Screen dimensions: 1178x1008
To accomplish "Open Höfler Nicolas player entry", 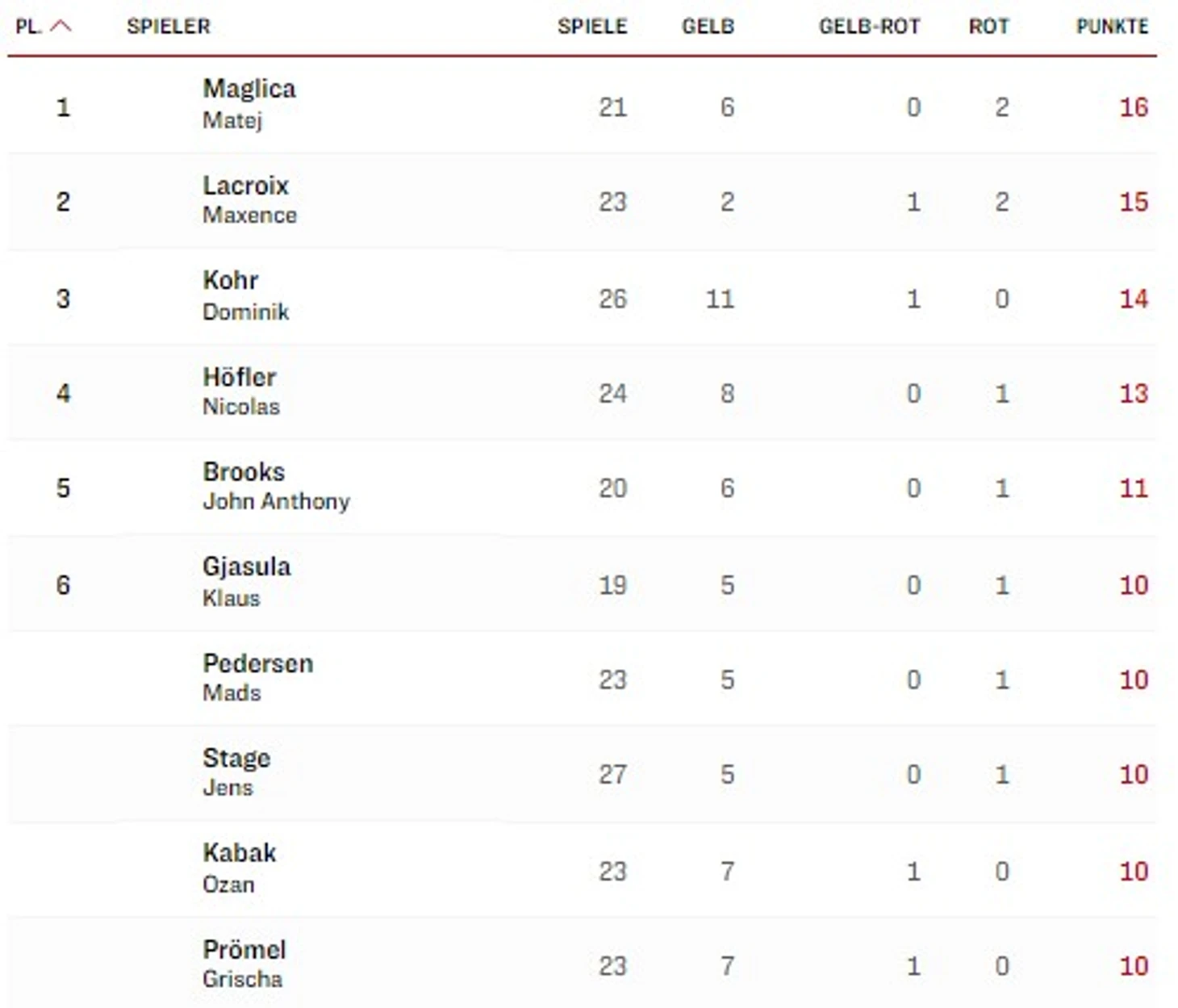I will click(x=240, y=391).
